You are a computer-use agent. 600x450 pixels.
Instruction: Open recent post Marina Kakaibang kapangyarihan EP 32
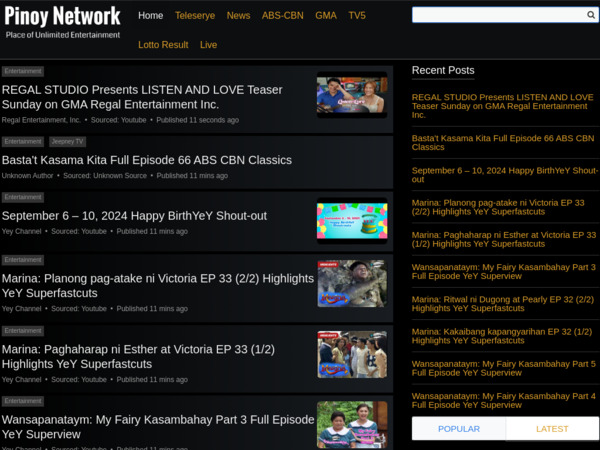pyautogui.click(x=502, y=336)
